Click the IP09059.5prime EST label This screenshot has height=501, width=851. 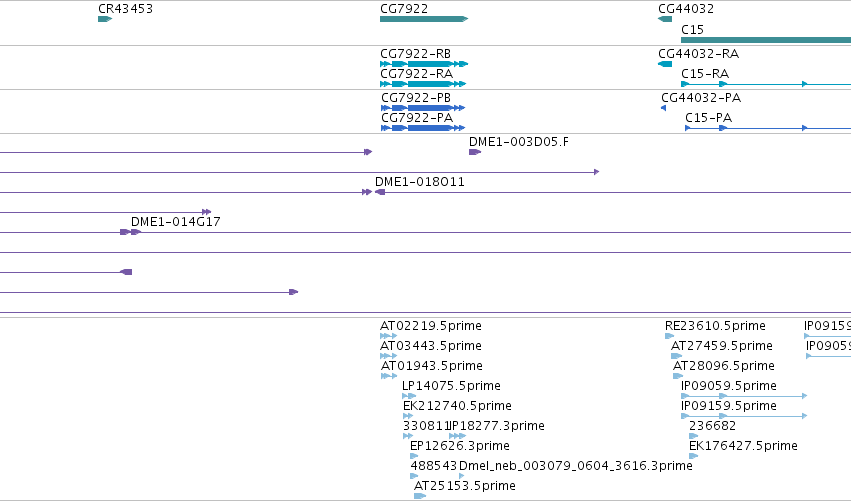point(729,386)
